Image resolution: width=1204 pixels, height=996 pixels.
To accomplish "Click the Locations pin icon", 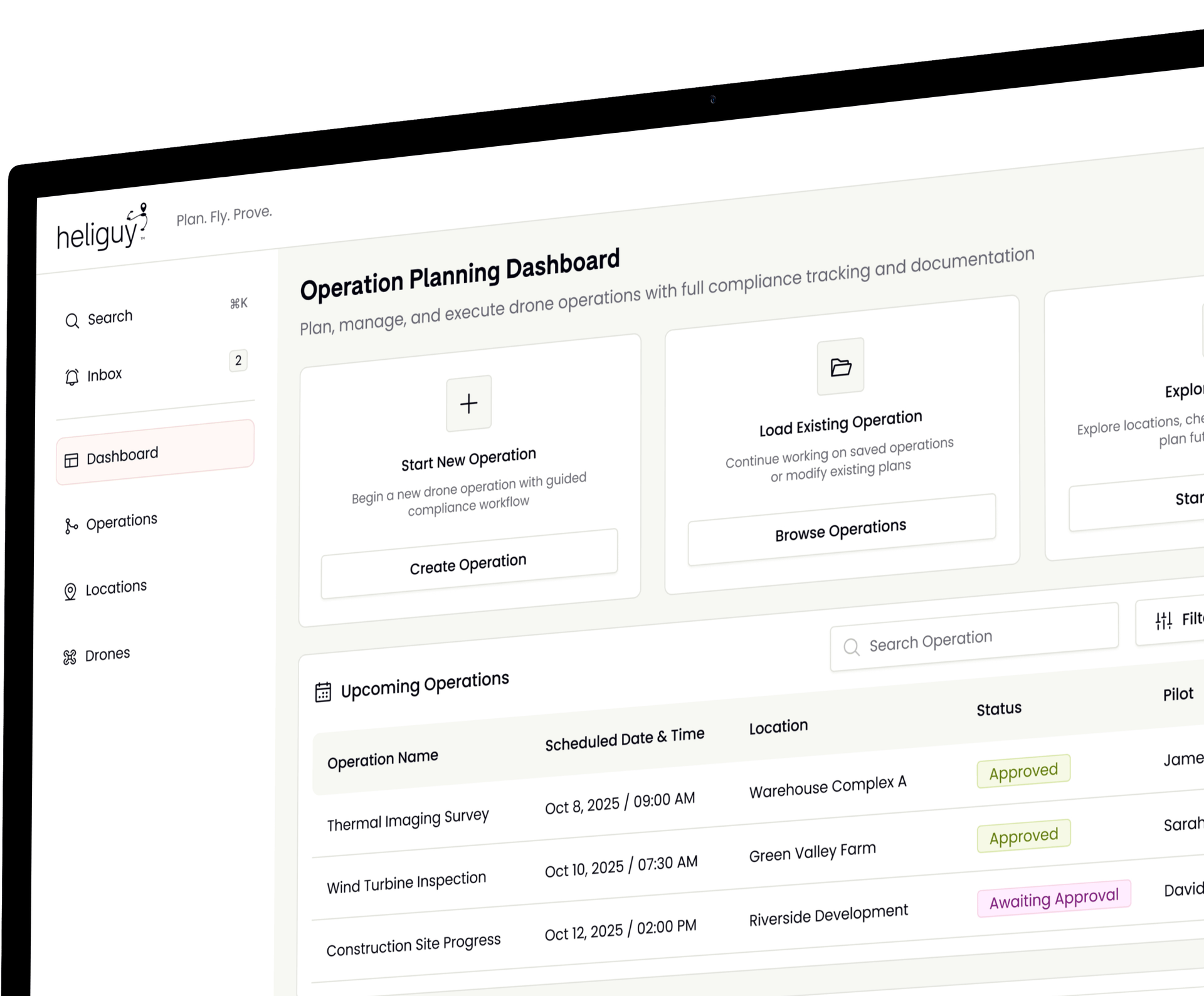I will (70, 592).
